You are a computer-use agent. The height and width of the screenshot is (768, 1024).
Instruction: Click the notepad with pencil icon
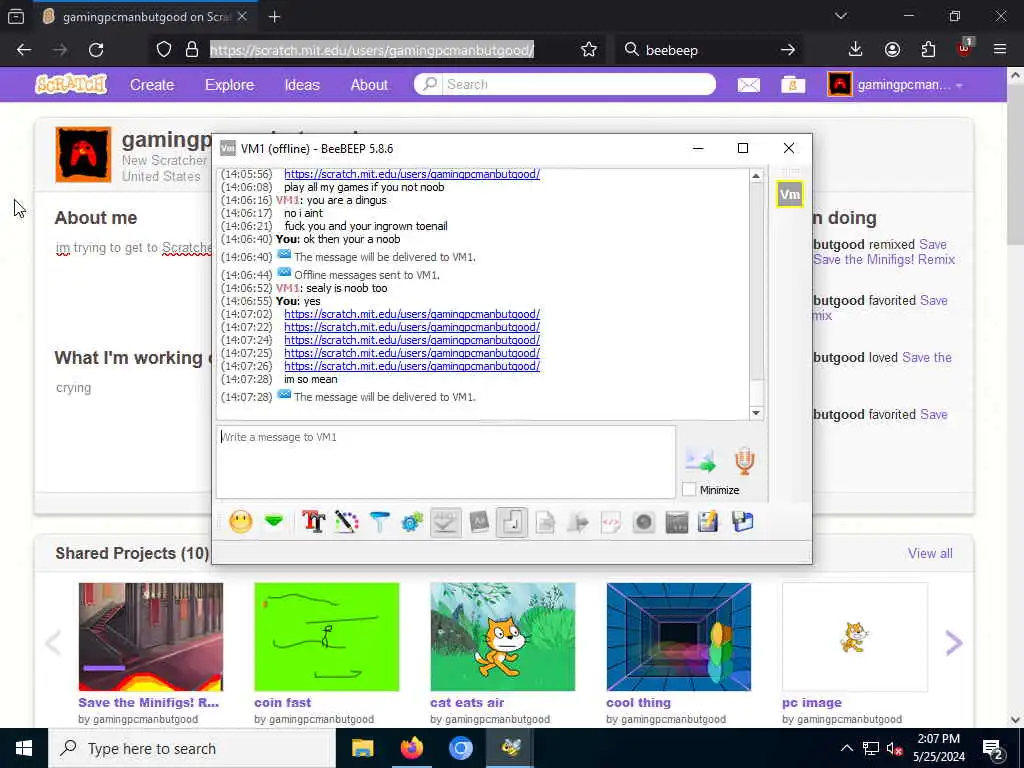(x=709, y=522)
